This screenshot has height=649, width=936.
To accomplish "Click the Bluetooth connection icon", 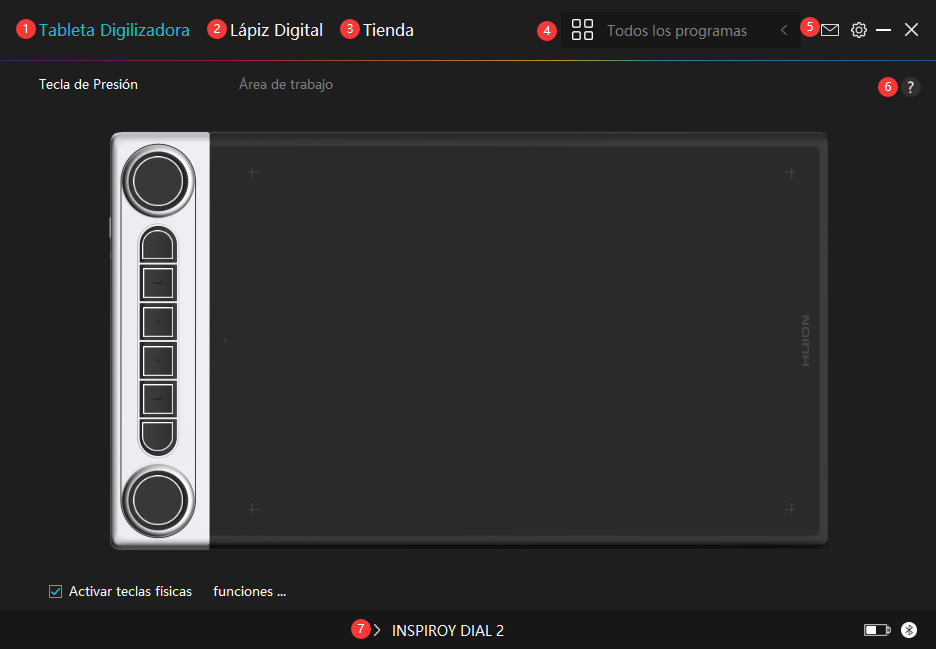I will point(908,630).
